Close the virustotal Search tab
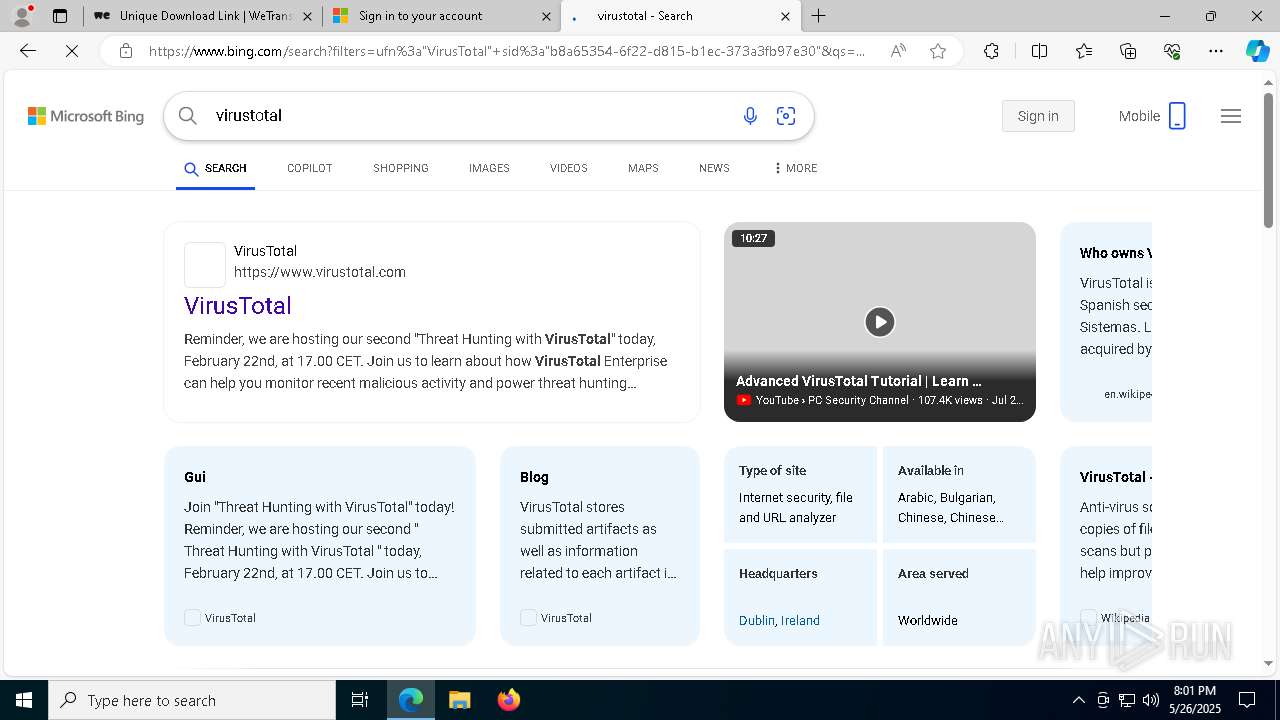The image size is (1280, 720). (x=785, y=16)
